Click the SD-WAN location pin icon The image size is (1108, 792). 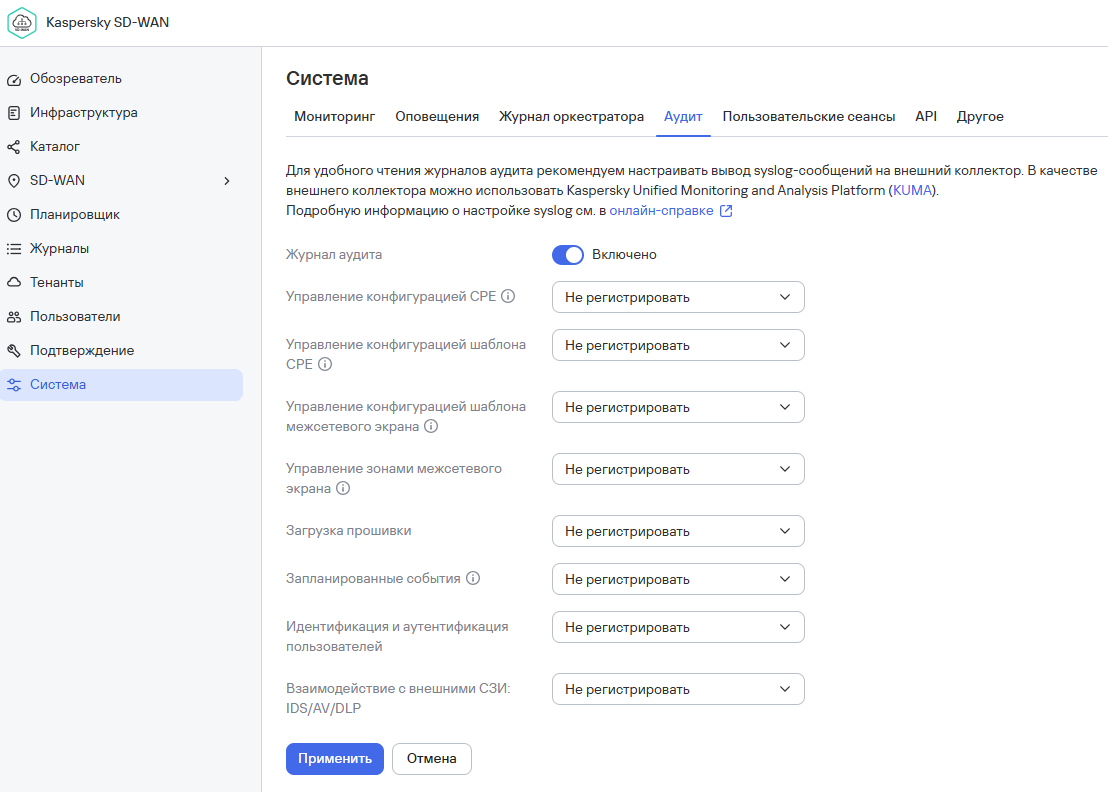click(14, 181)
